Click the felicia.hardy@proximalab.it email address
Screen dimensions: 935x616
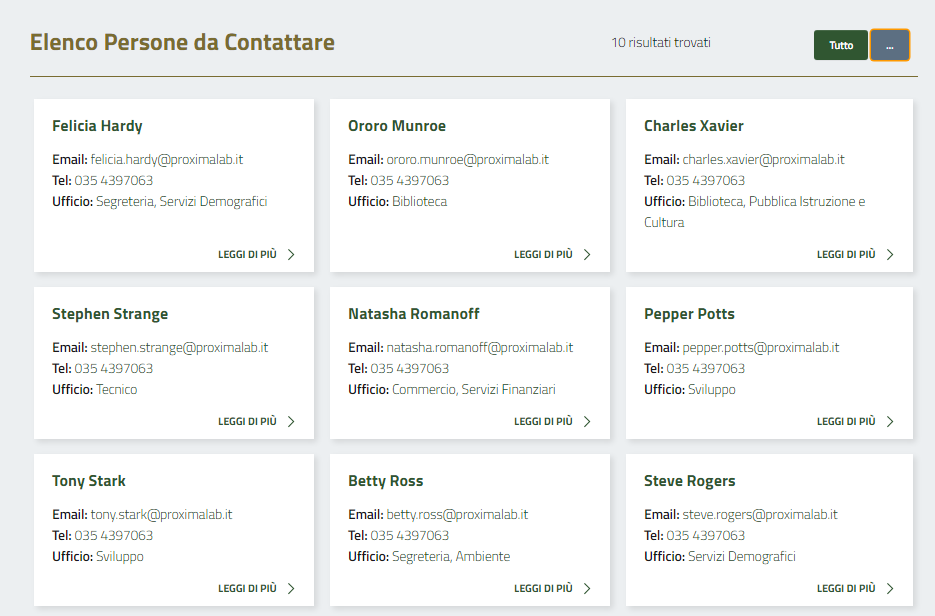pyautogui.click(x=167, y=160)
